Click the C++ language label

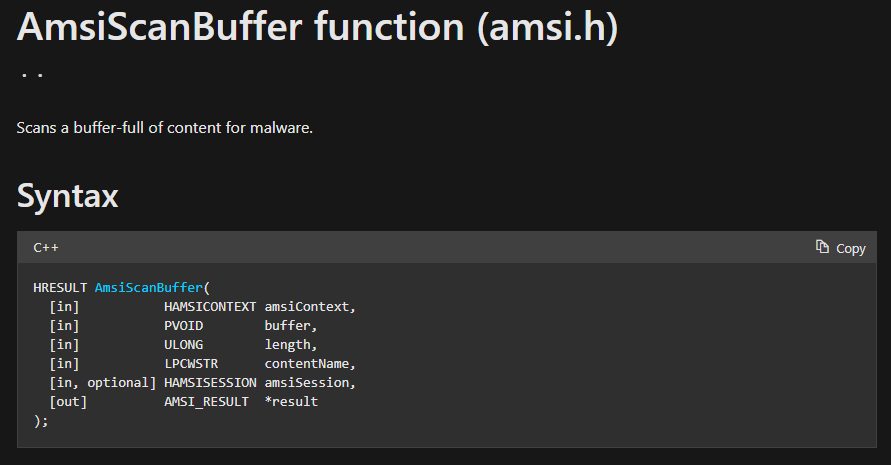(46, 247)
